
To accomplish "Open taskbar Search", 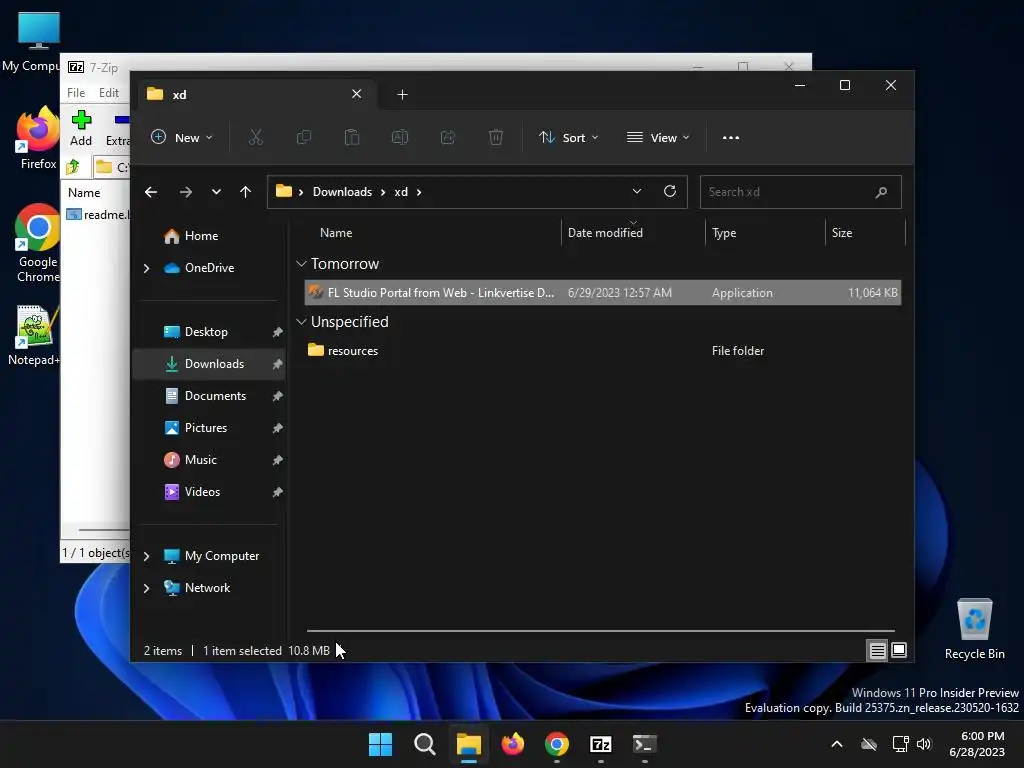I will pos(424,744).
